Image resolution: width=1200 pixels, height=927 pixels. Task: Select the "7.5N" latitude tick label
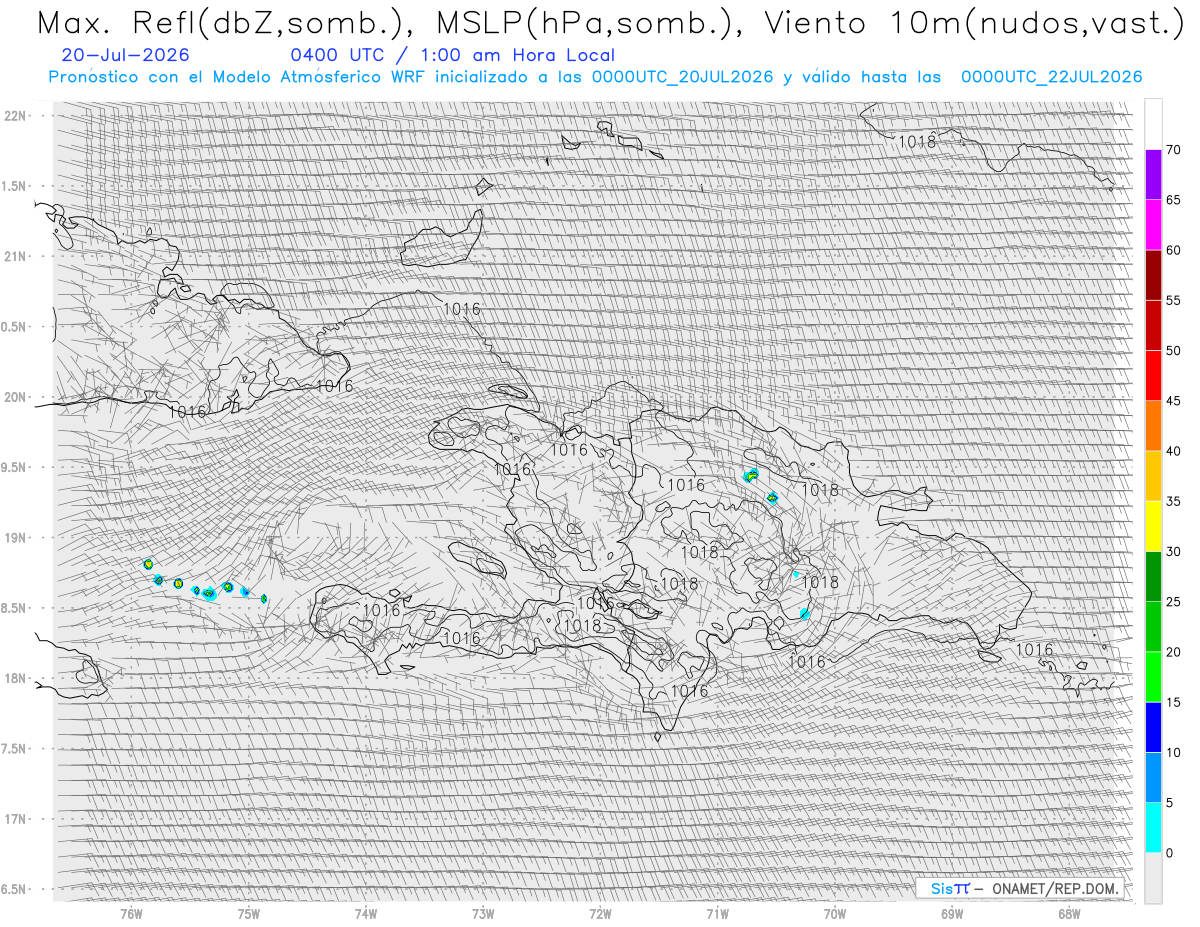[15, 748]
